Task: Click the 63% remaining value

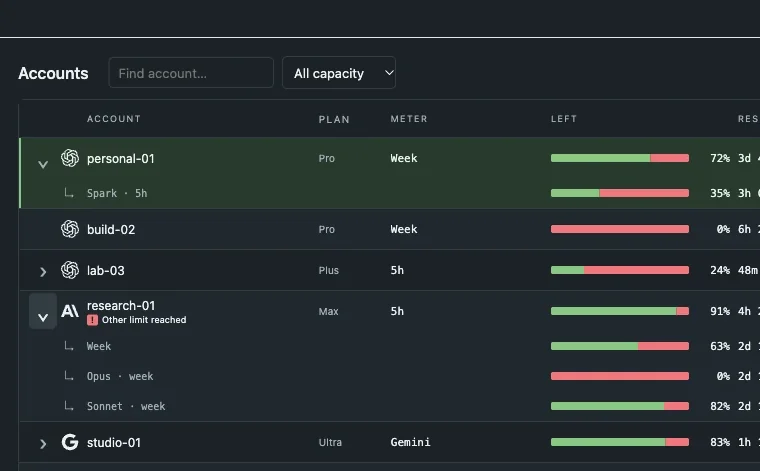Action: [720, 346]
